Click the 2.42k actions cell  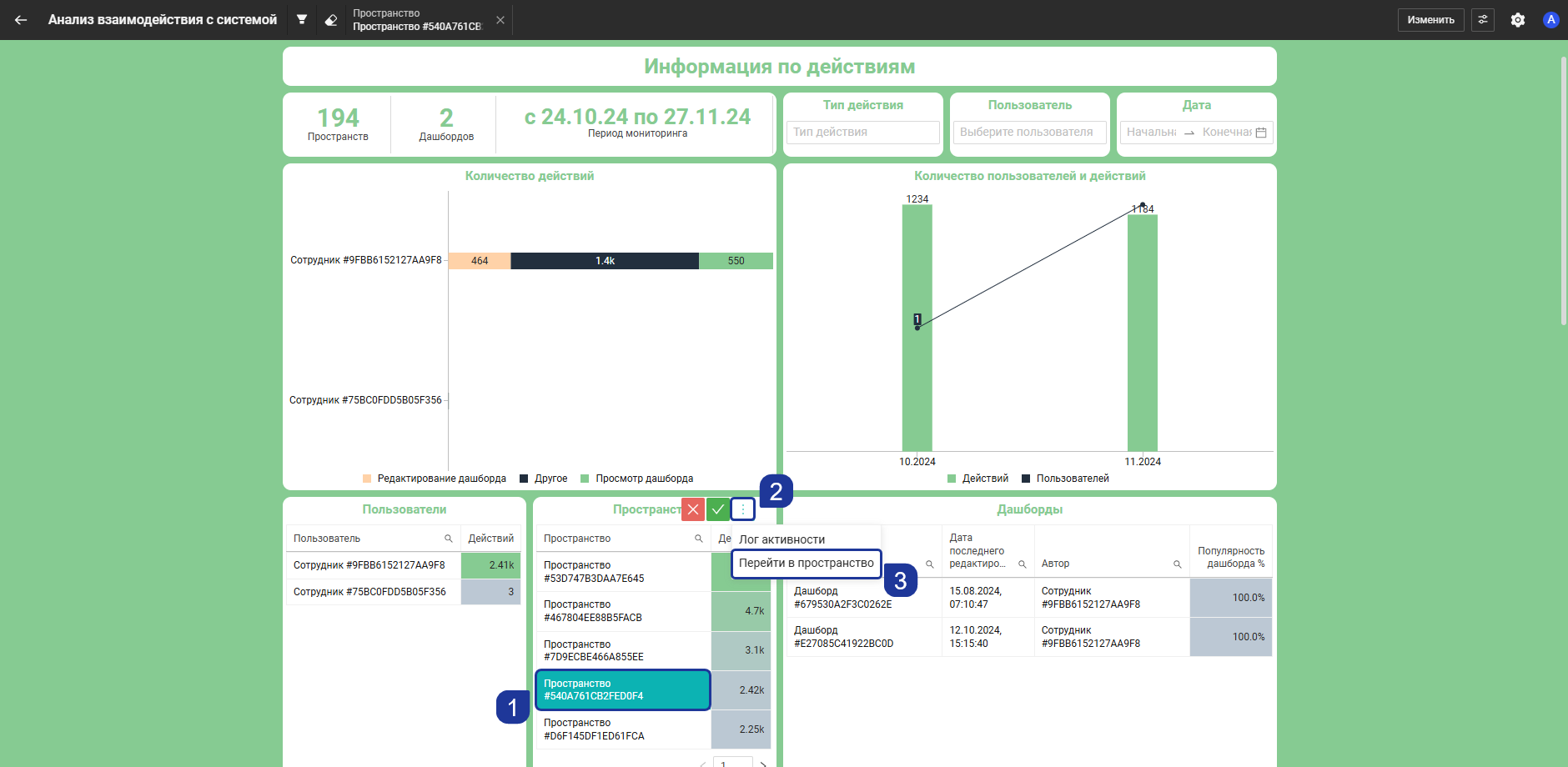tap(741, 690)
